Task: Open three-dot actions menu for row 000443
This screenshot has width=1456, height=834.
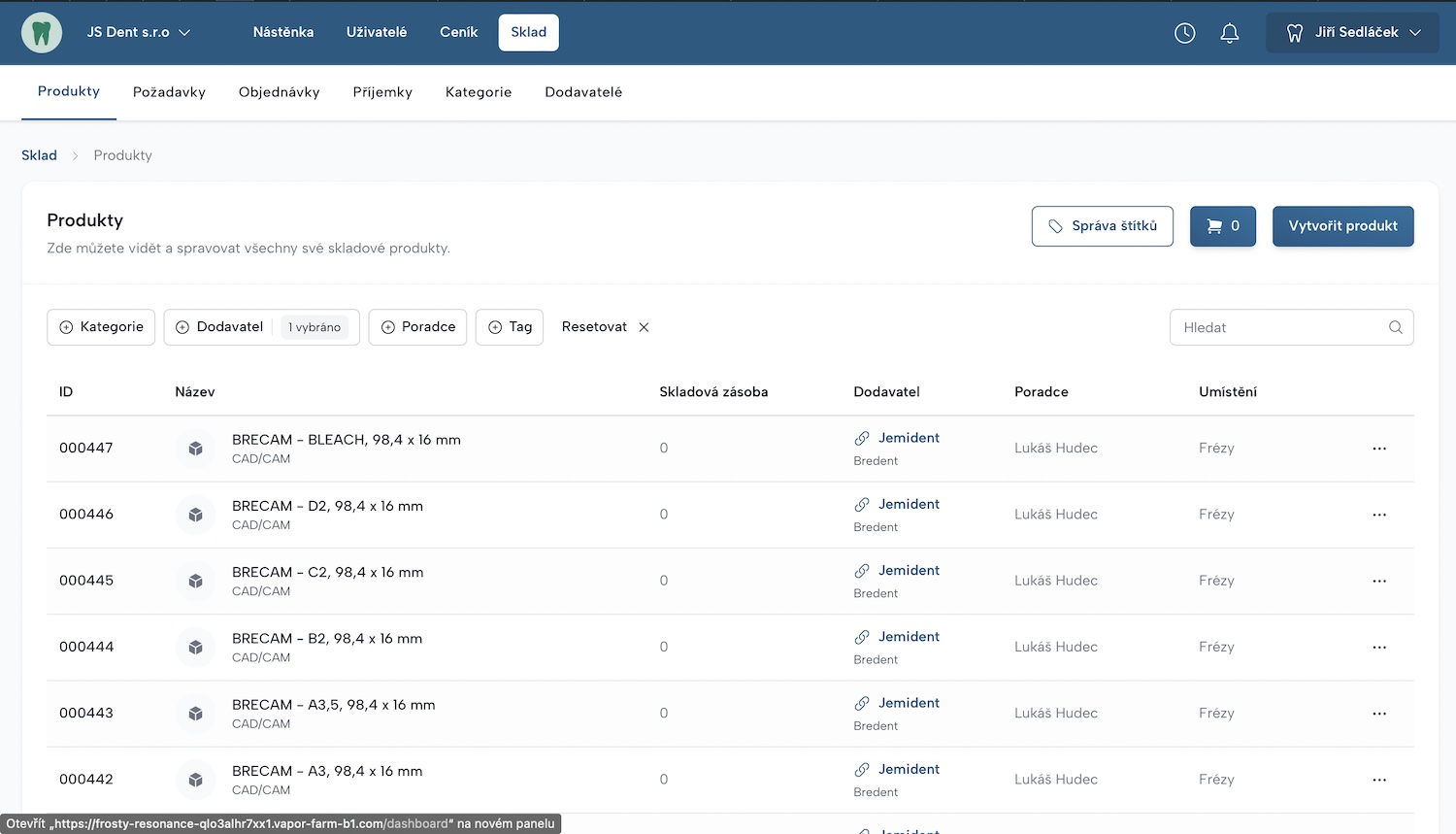Action: pos(1379,714)
